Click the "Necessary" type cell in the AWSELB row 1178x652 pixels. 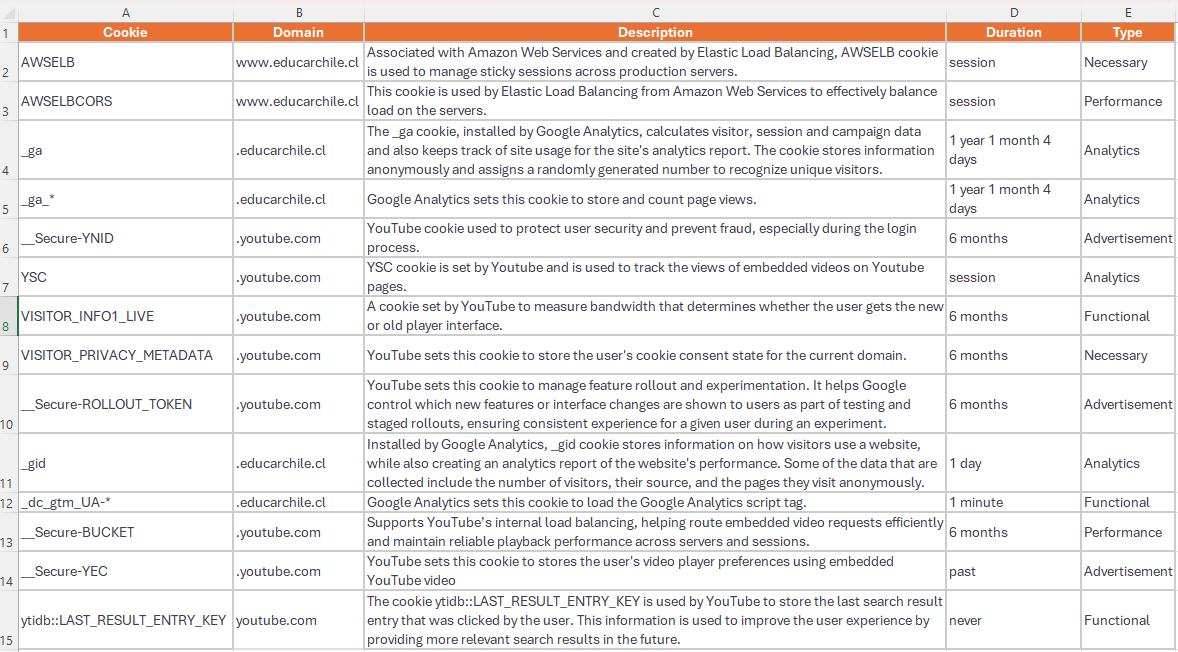pyautogui.click(x=1128, y=62)
